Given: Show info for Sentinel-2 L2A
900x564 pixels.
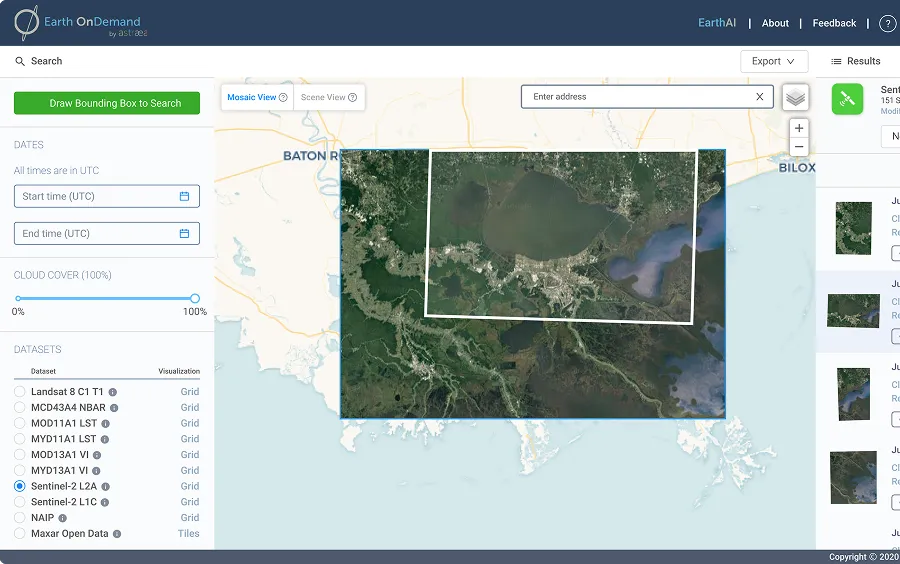Looking at the screenshot, I should (x=106, y=487).
